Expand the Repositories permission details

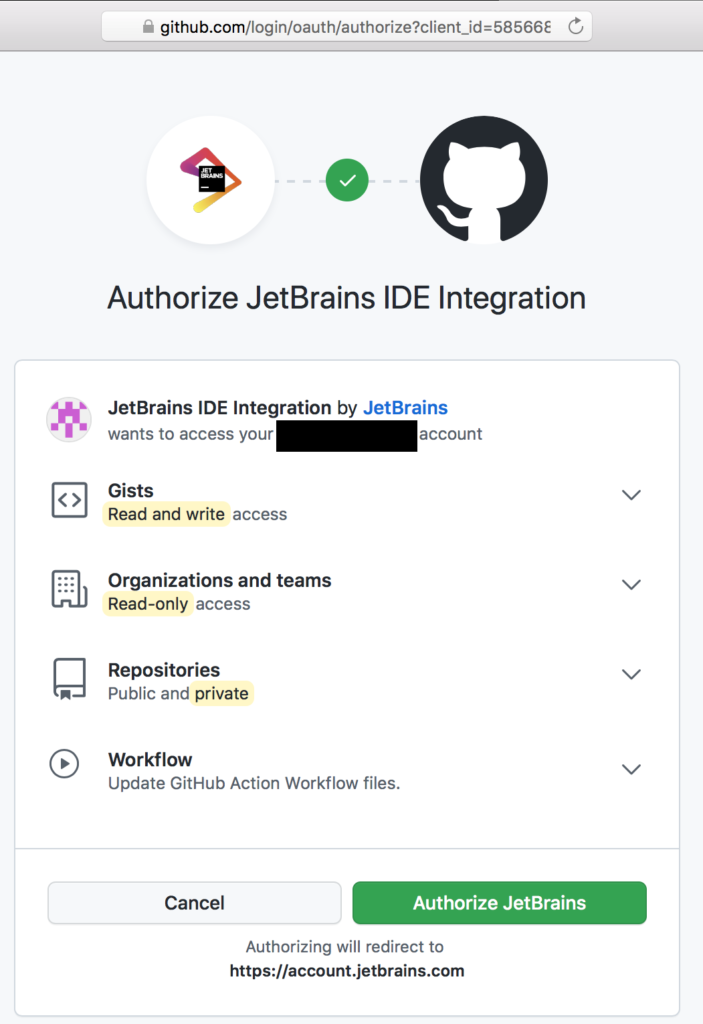[x=631, y=674]
